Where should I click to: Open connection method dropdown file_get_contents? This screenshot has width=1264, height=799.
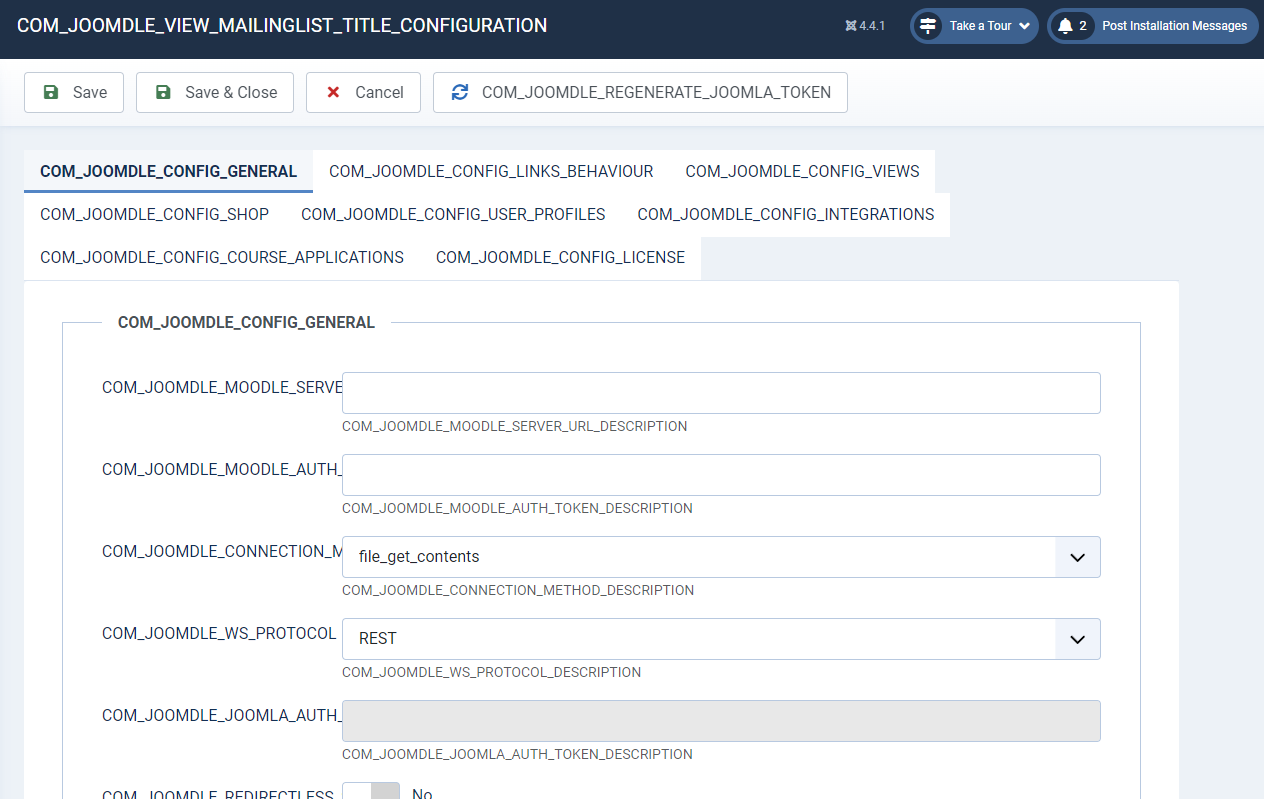pyautogui.click(x=721, y=557)
